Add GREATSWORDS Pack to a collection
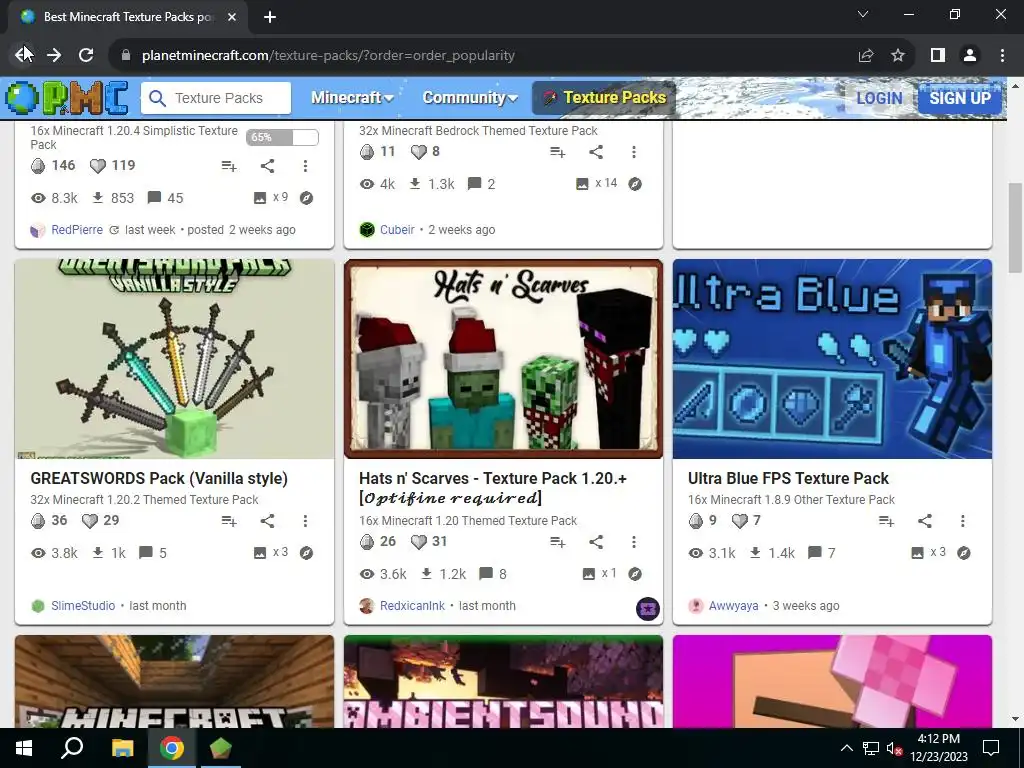The image size is (1024, 768). 229,521
